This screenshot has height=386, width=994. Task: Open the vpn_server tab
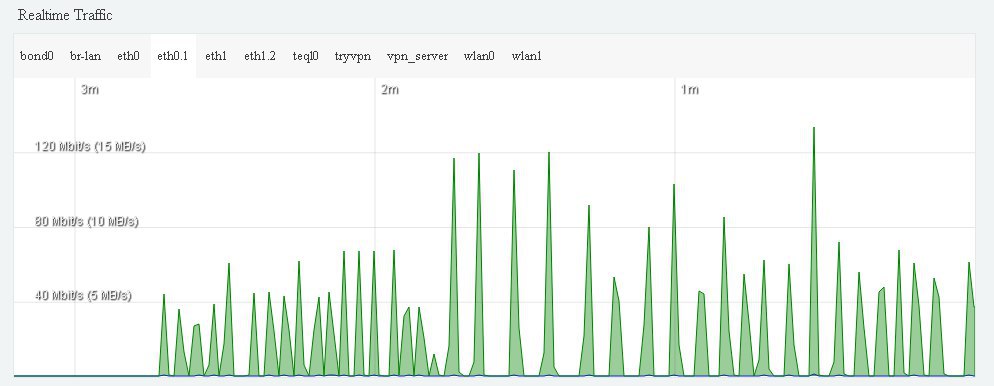tap(417, 56)
